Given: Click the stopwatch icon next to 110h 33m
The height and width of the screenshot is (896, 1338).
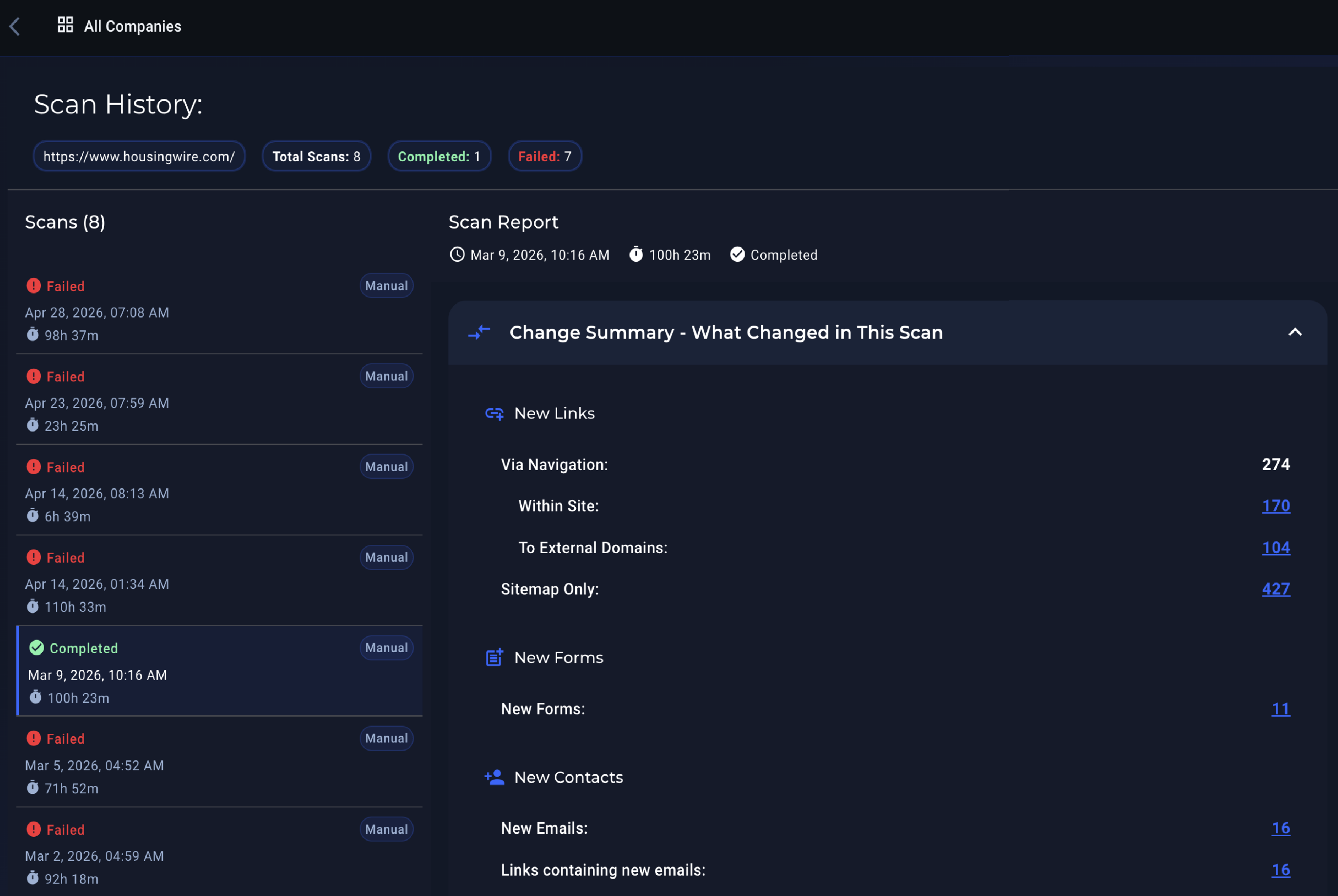Looking at the screenshot, I should 33,606.
